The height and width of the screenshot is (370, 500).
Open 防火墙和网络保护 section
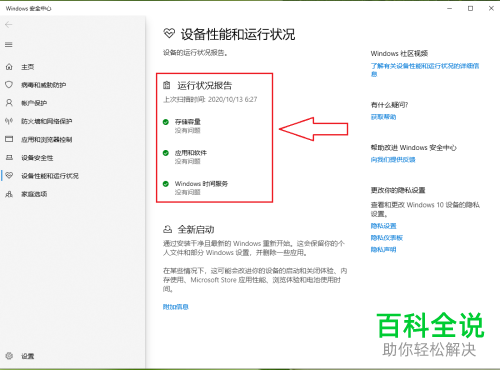(47, 121)
